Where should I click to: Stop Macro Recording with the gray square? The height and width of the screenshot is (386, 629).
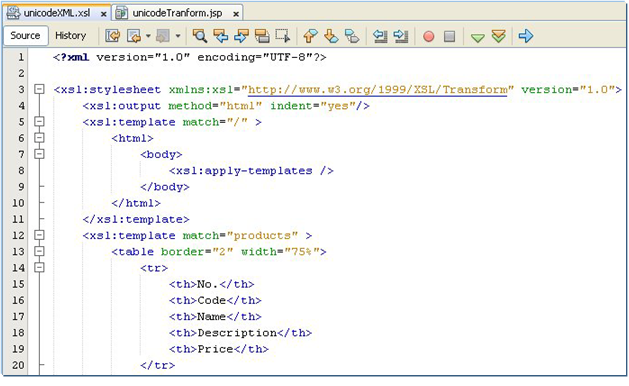pos(449,37)
